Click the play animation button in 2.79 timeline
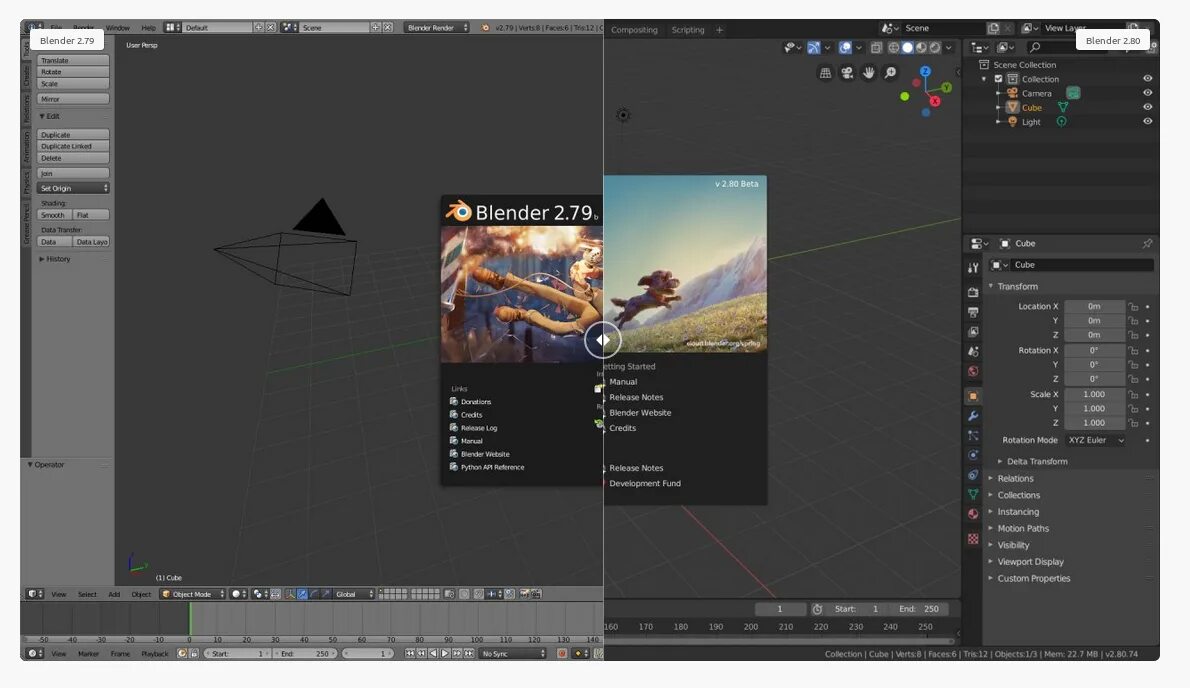Screen dimensions: 1190x688 click(445, 653)
